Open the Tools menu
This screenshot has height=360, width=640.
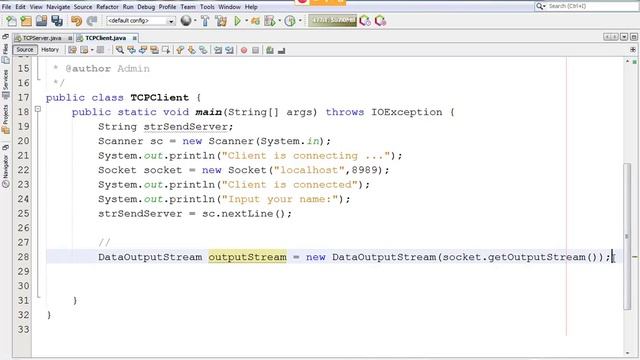point(207,7)
